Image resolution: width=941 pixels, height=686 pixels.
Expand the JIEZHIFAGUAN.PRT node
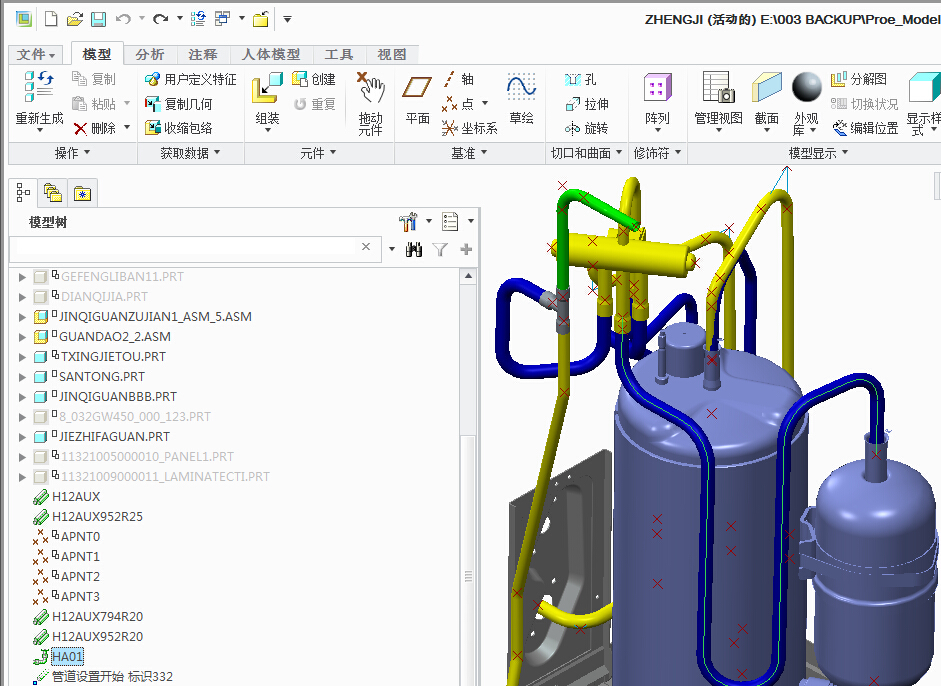[x=22, y=437]
